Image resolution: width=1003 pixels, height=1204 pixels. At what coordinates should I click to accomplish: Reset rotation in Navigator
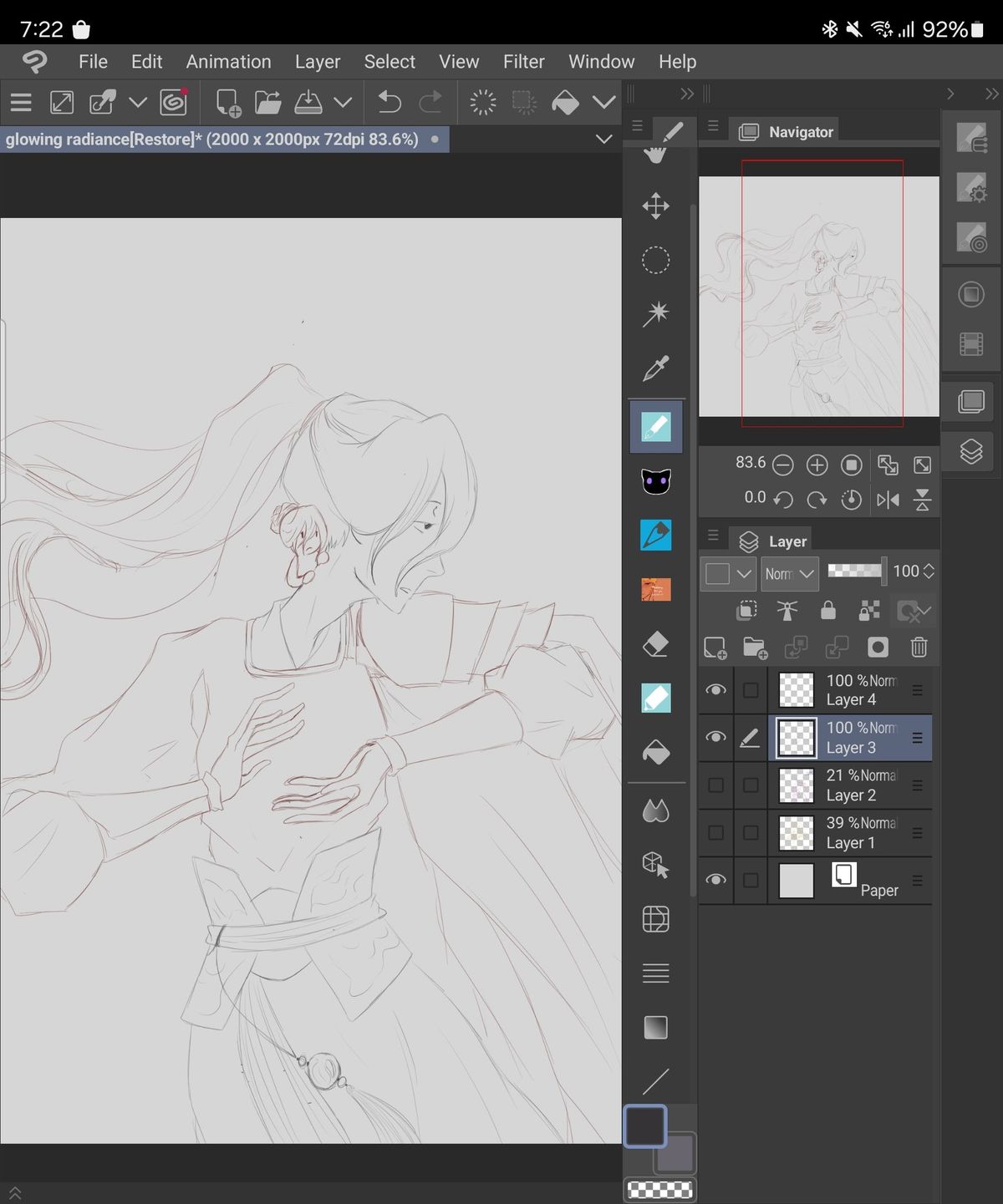click(x=851, y=500)
